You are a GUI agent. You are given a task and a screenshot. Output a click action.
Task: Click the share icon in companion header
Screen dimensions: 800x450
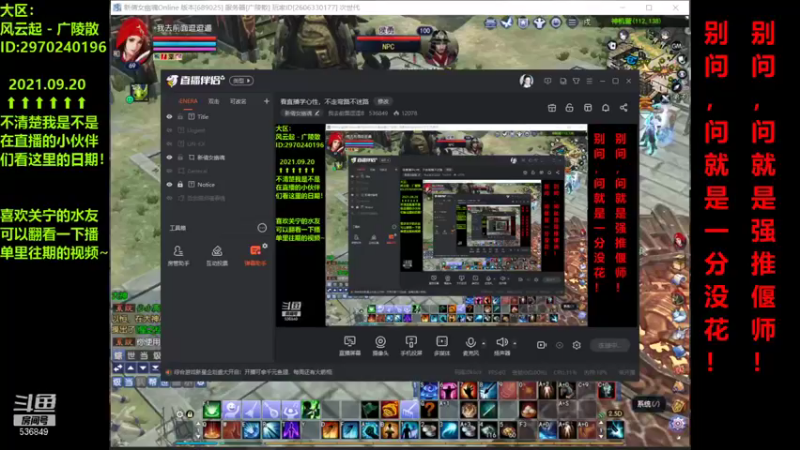pos(623,108)
